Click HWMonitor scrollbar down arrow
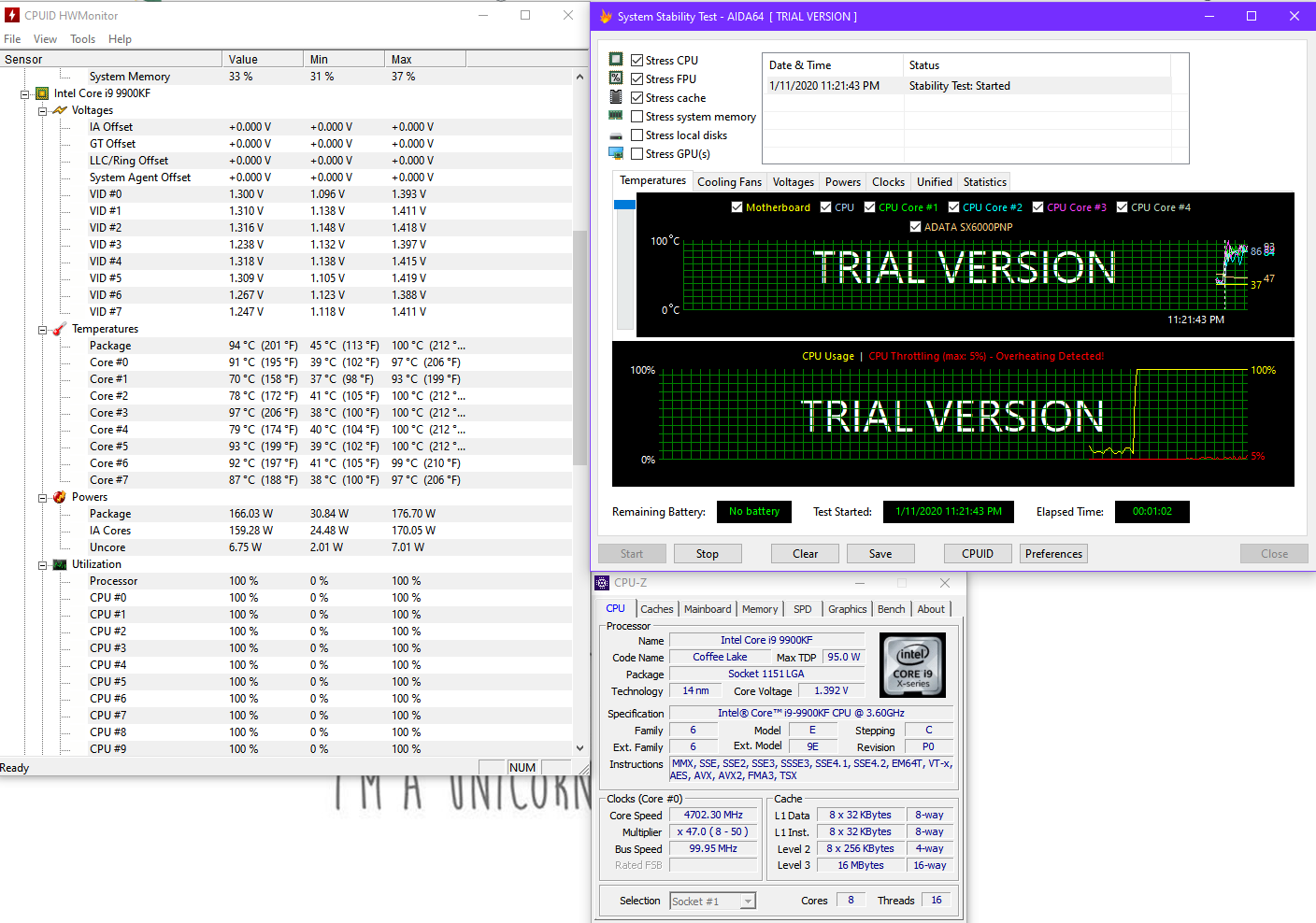Viewport: 1316px width, 923px height. [x=579, y=747]
